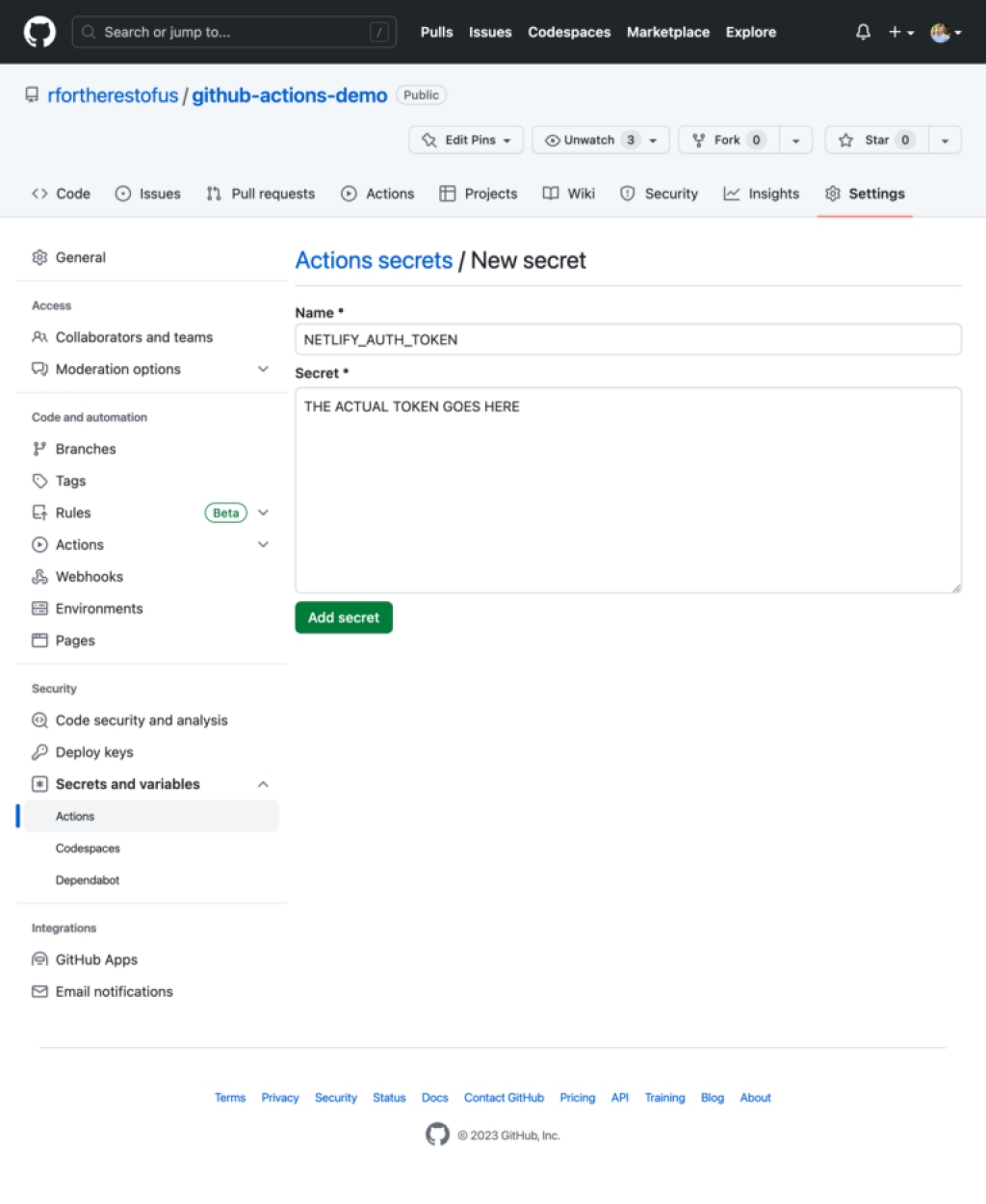Click the sidebar Actions play icon

[39, 544]
